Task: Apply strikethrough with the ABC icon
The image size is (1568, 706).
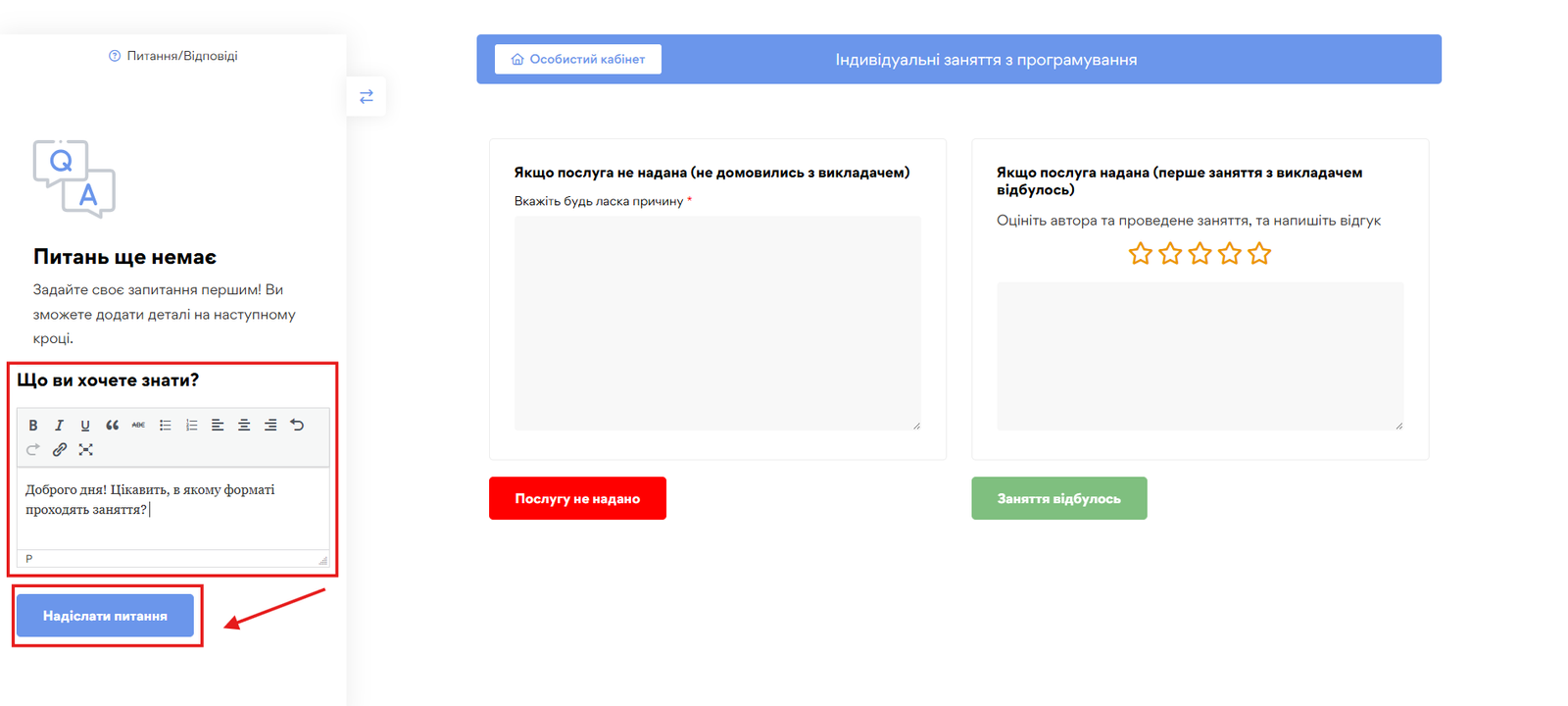Action: tap(138, 426)
